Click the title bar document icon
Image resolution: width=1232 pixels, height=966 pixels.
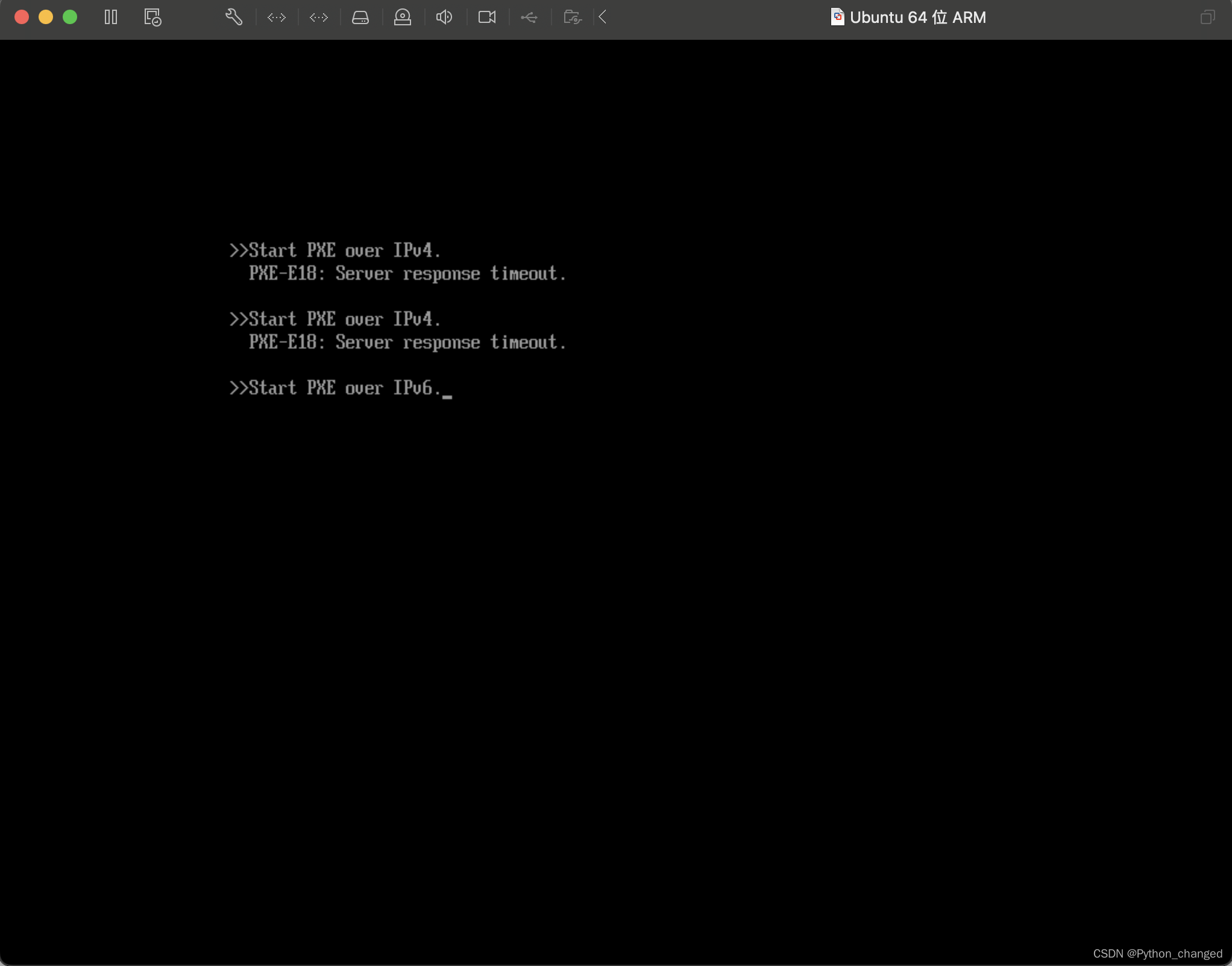pyautogui.click(x=837, y=17)
